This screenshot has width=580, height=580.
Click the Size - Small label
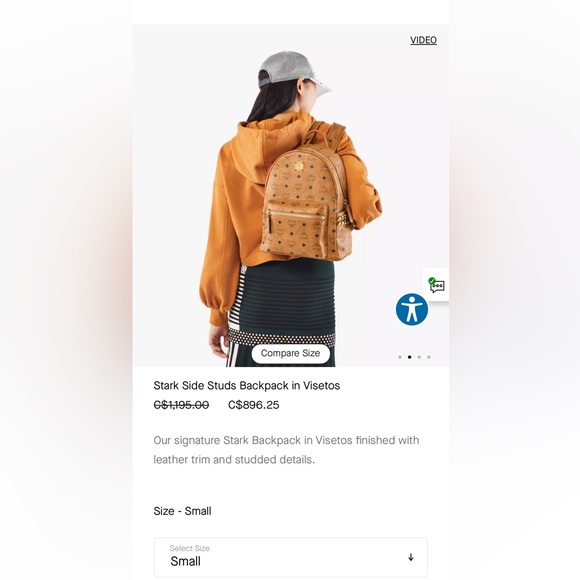click(x=182, y=511)
